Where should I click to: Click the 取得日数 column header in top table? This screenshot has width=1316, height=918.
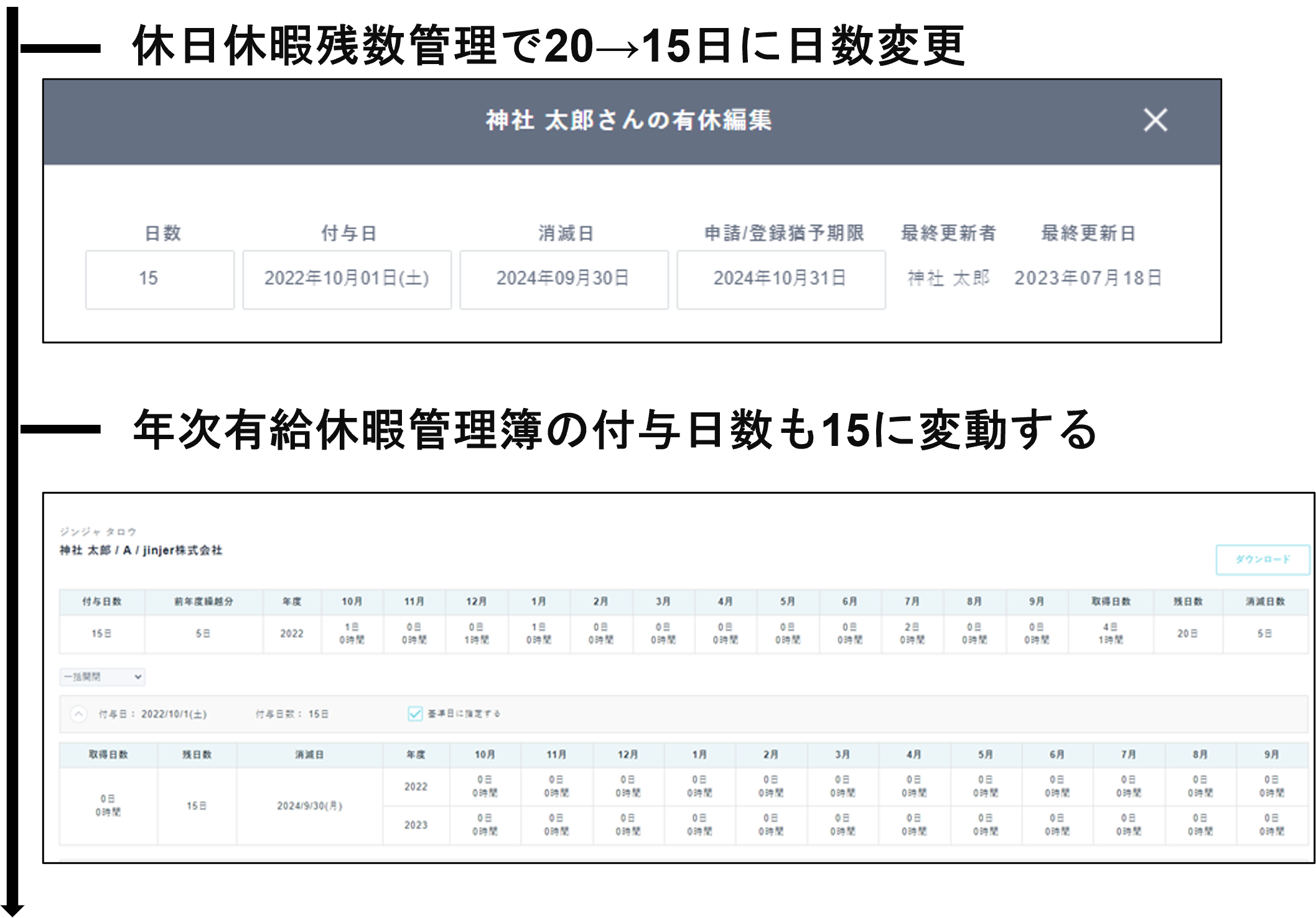[x=1111, y=601]
